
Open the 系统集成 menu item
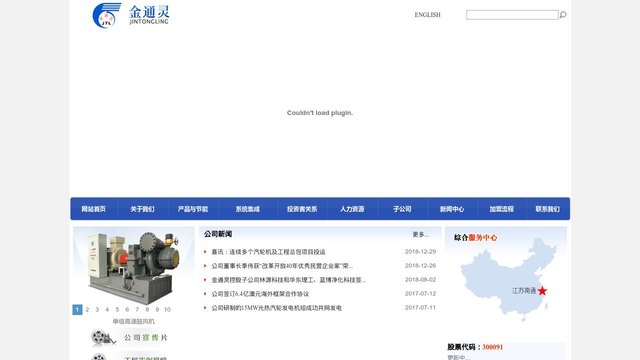pos(247,209)
